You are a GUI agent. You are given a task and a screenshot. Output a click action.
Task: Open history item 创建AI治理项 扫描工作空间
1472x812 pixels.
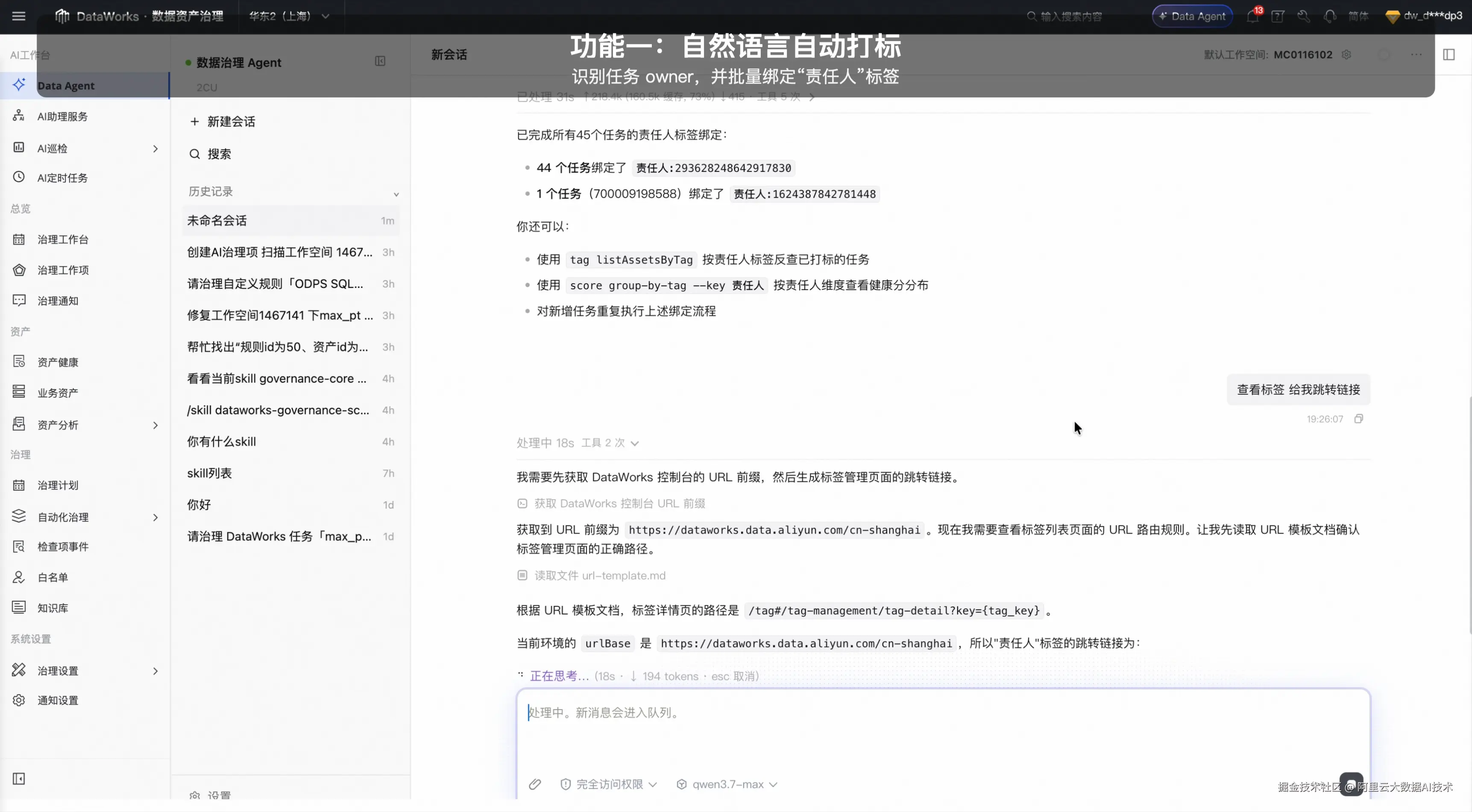coord(291,252)
